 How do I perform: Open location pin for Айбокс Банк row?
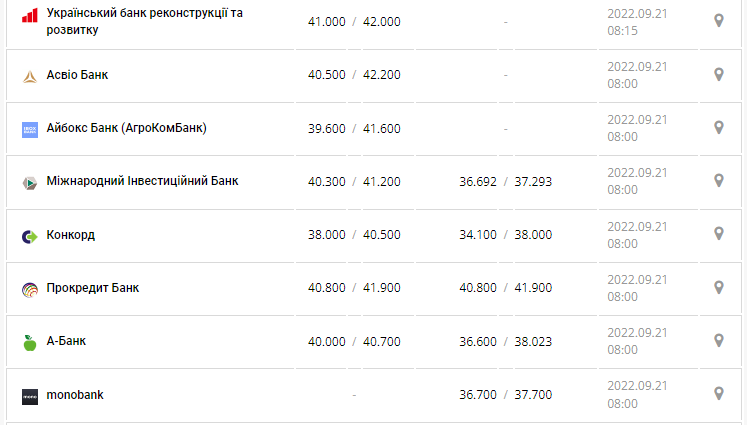click(718, 128)
